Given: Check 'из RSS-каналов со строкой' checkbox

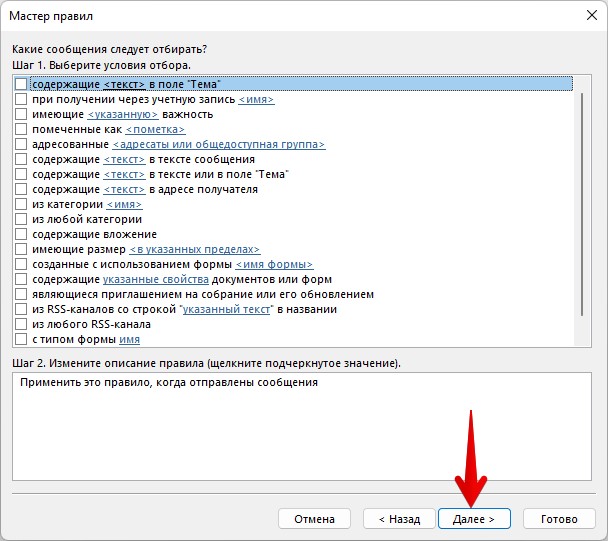Looking at the screenshot, I should coord(21,309).
